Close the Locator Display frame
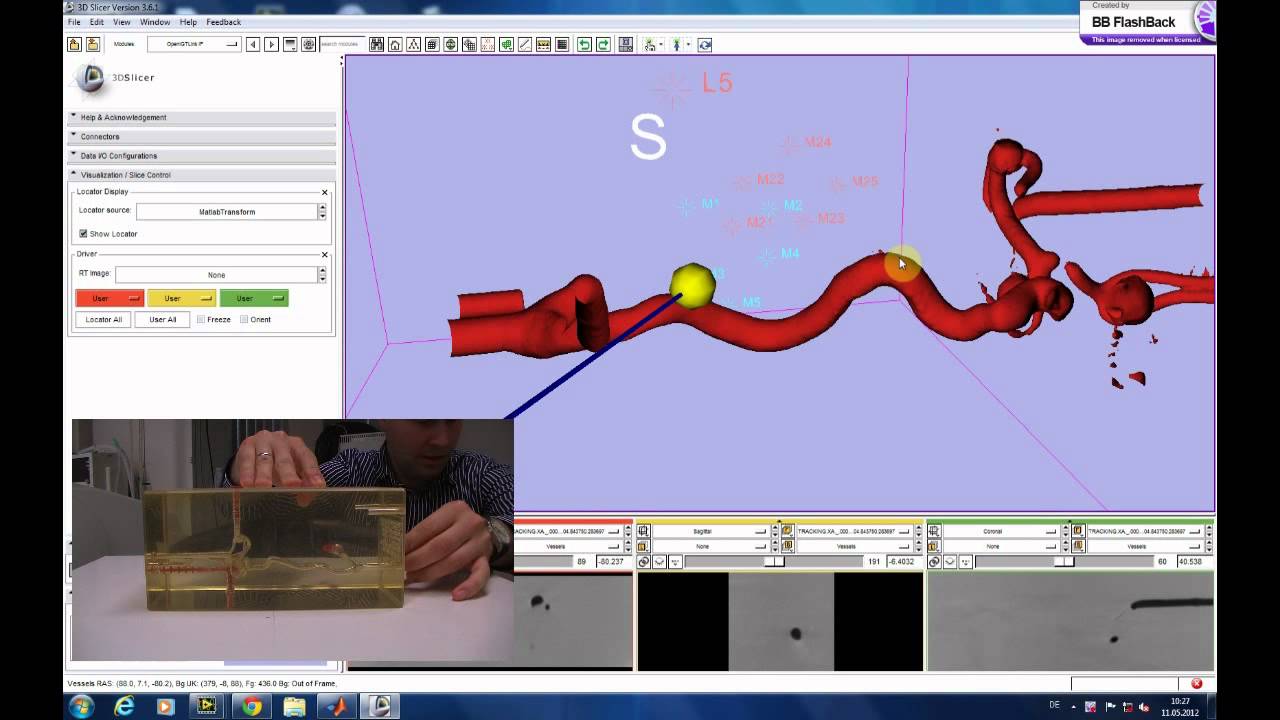This screenshot has height=720, width=1280. tap(324, 192)
